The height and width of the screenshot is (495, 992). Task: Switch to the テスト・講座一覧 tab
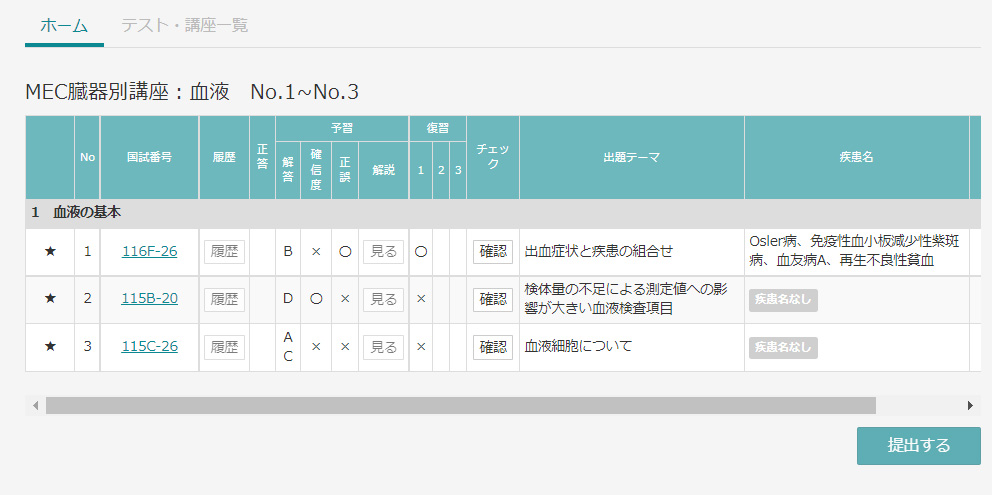pyautogui.click(x=185, y=25)
